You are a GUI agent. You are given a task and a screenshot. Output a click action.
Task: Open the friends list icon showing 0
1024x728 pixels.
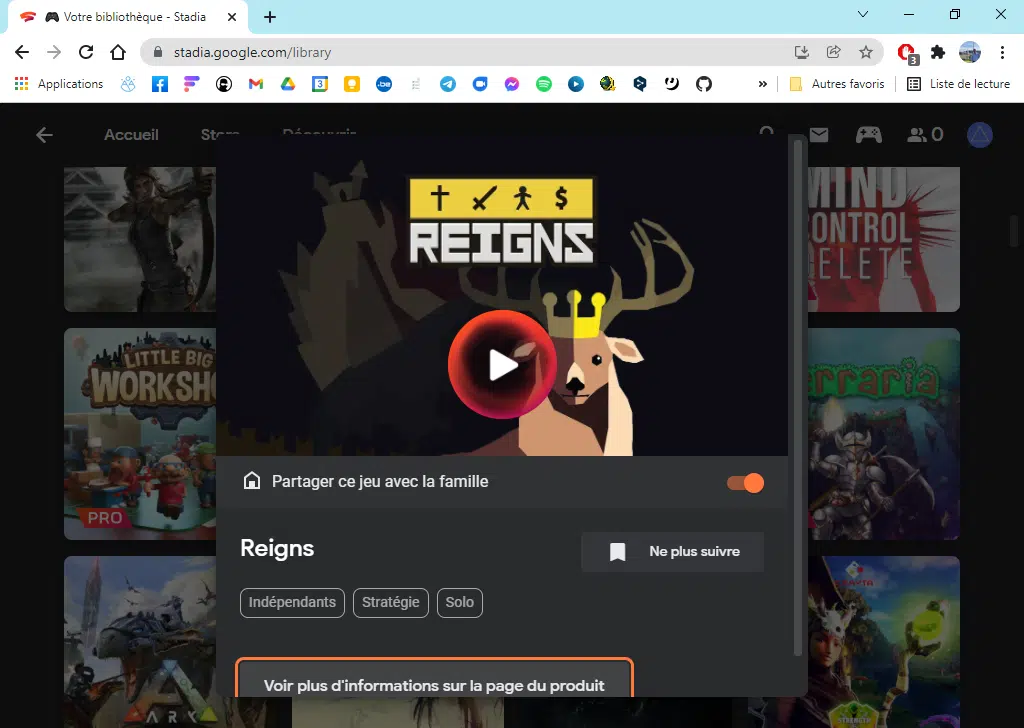(x=925, y=135)
